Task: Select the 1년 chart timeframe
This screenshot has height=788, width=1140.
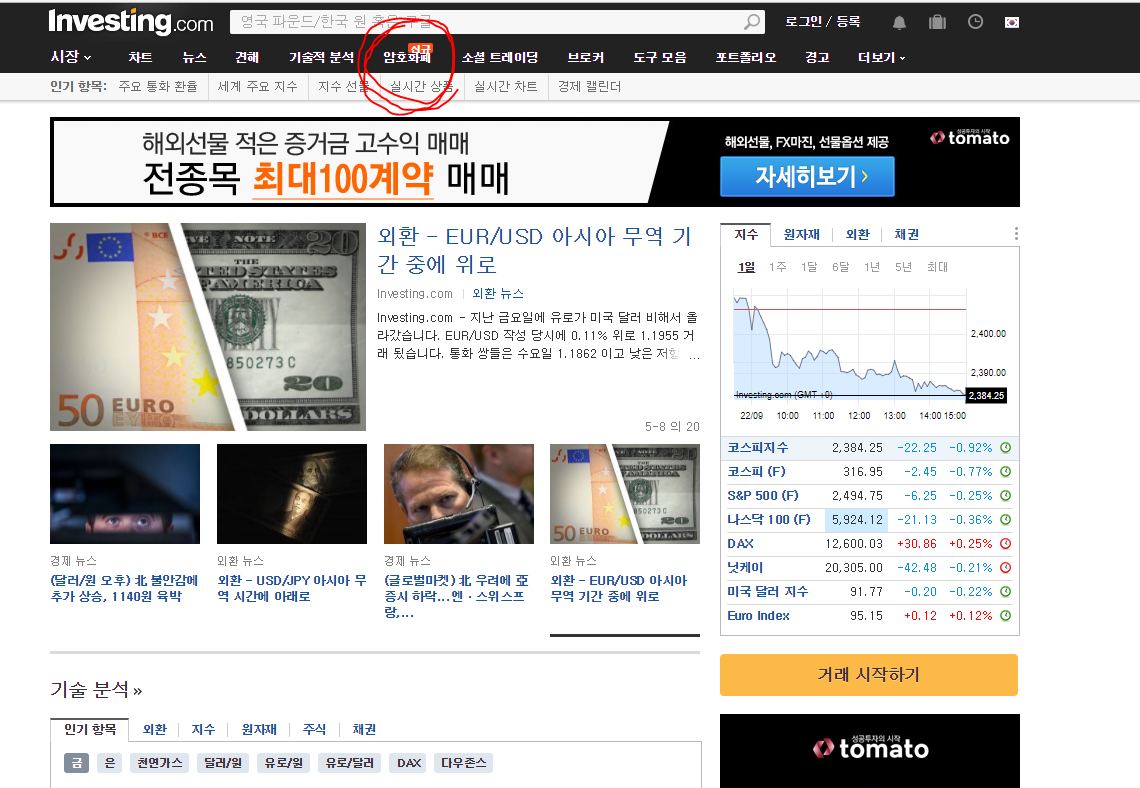Action: coord(872,267)
